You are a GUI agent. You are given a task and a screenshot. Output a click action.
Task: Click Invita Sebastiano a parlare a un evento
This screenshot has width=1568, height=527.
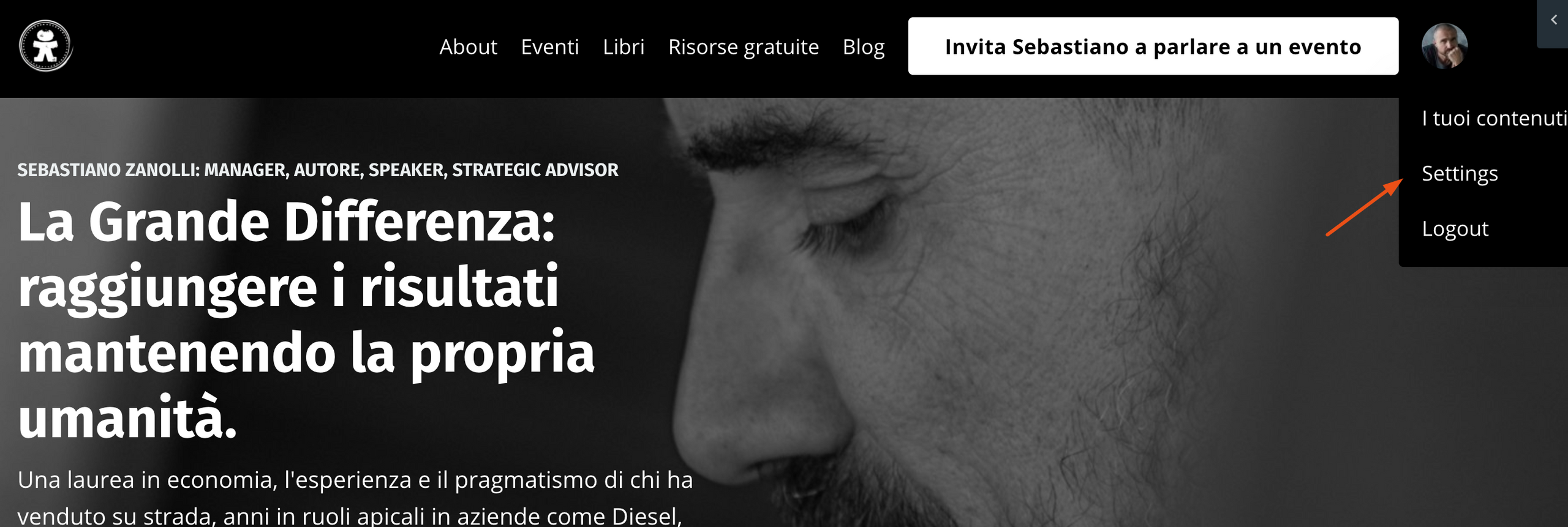[x=1153, y=46]
